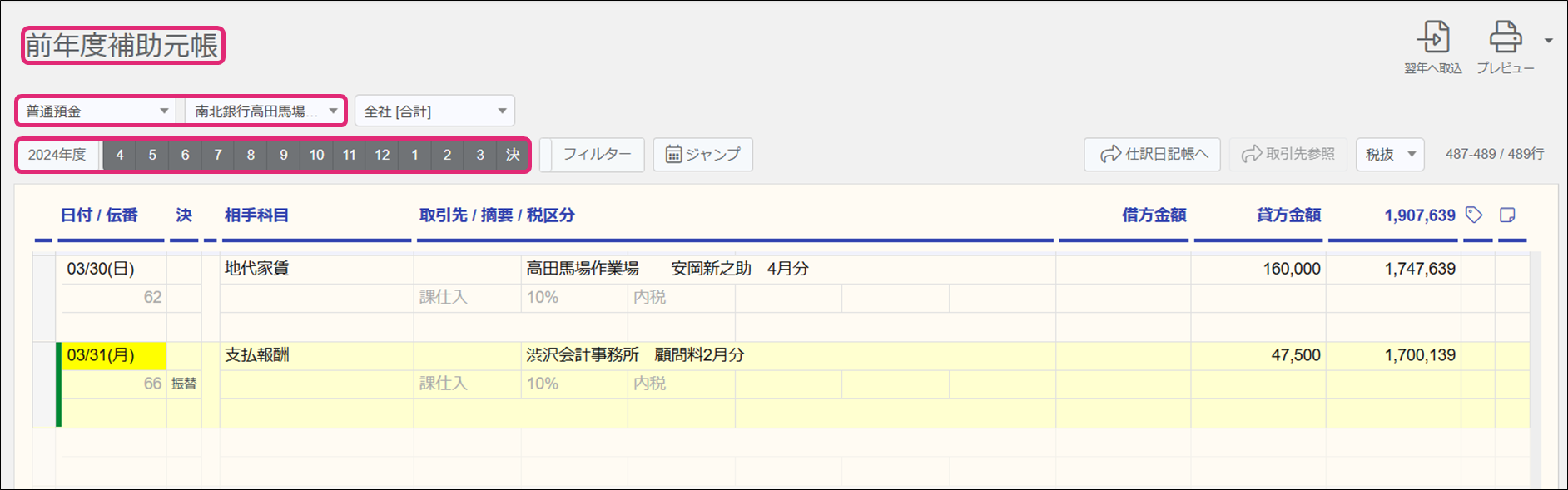Switch to month 12 tab
Image resolution: width=1568 pixels, height=490 pixels.
(x=382, y=155)
